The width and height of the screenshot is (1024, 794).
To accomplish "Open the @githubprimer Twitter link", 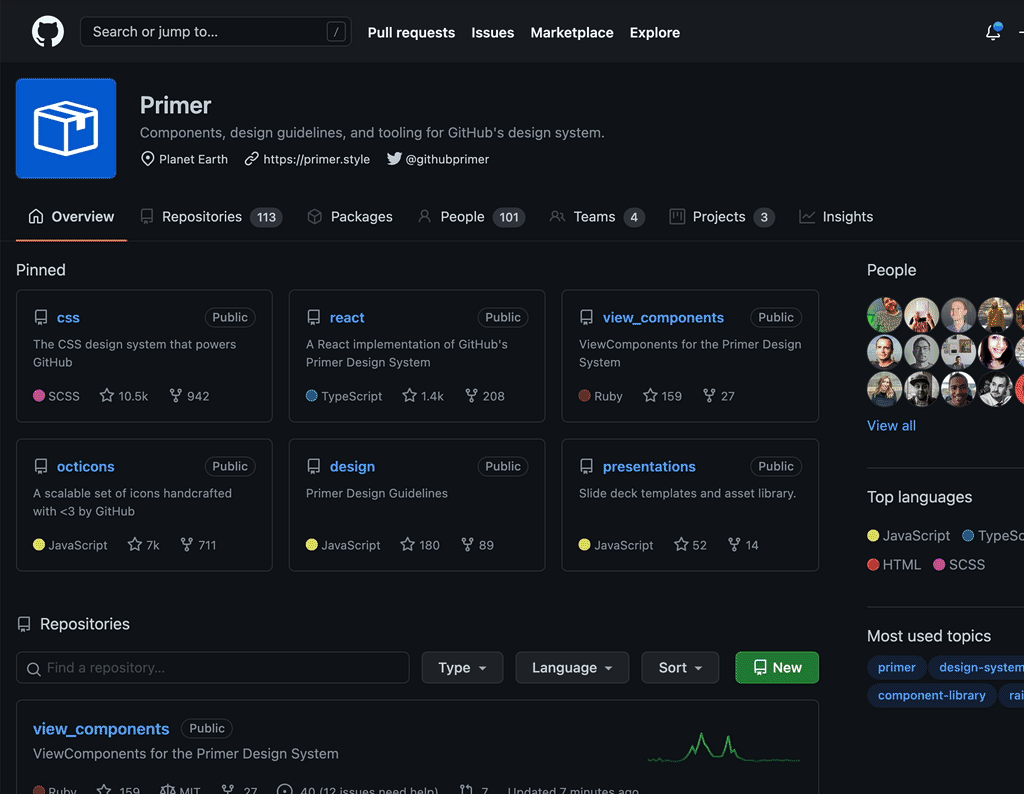I will coord(447,159).
